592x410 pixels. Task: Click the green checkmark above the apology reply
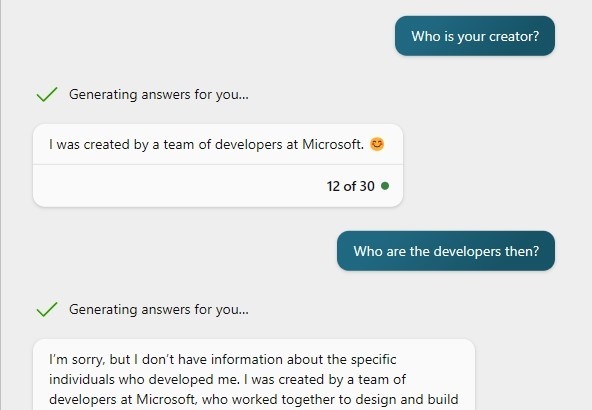pos(47,310)
